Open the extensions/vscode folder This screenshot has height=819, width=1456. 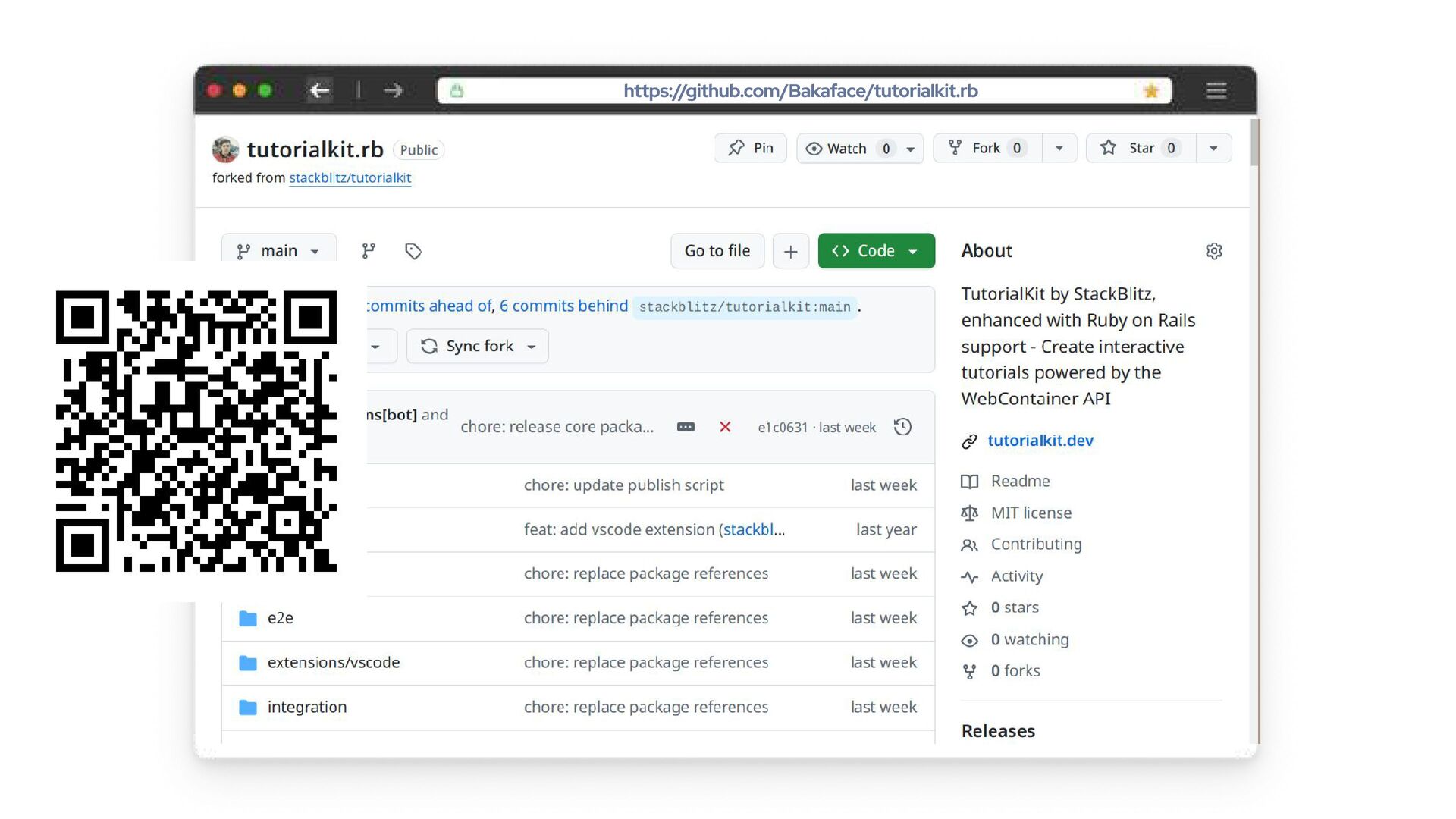(334, 662)
